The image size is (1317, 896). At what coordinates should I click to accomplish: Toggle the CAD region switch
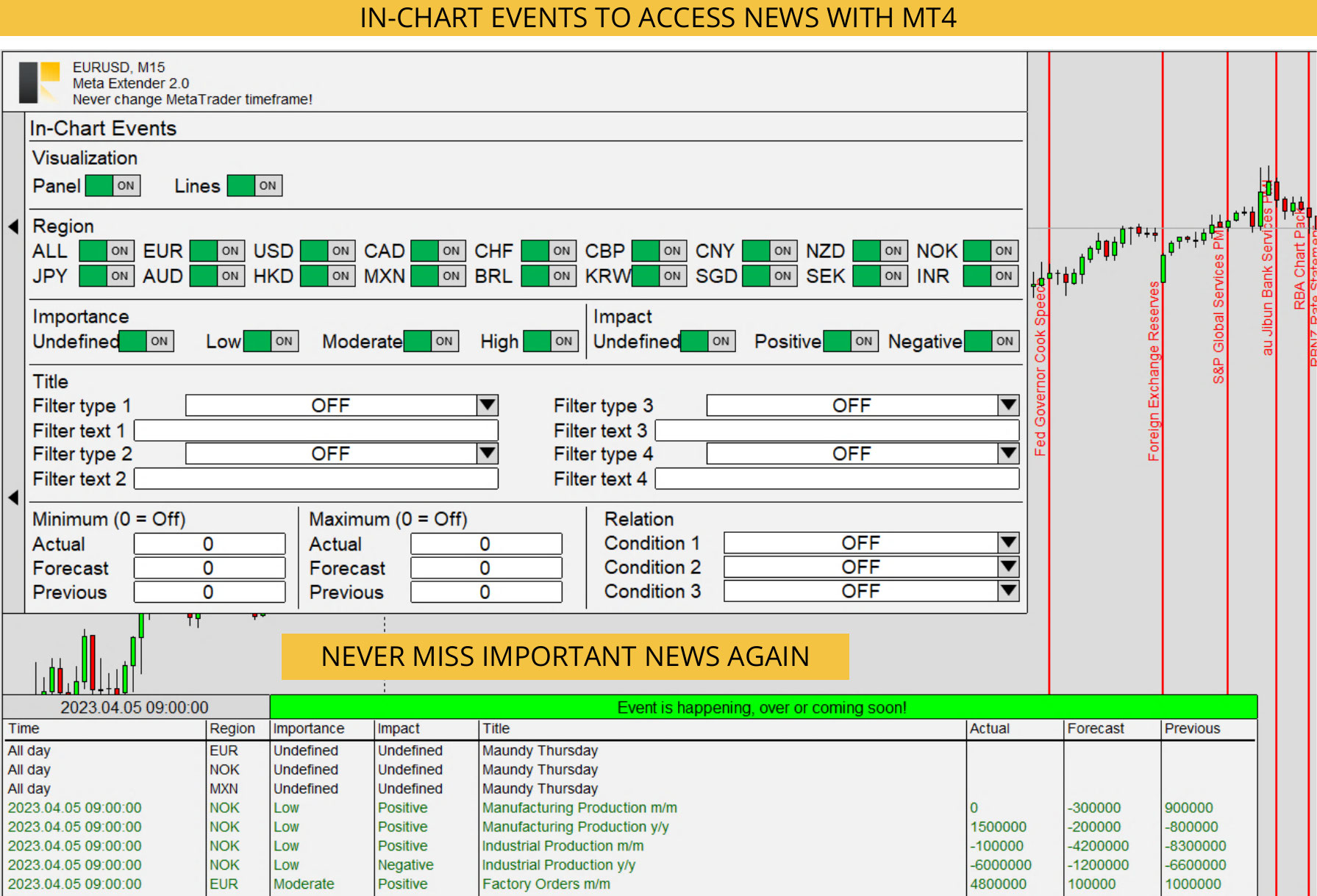[x=438, y=251]
